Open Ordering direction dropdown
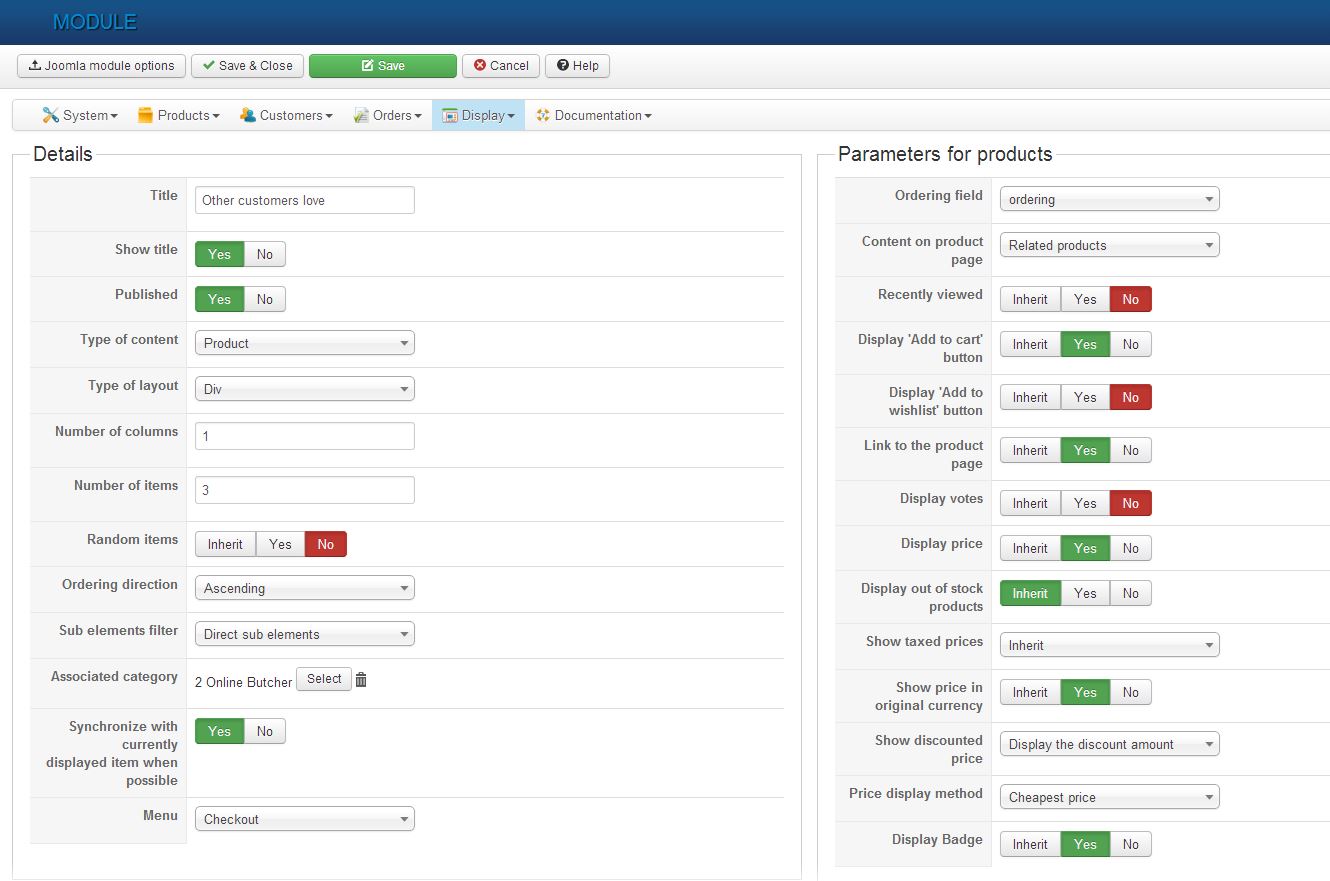Viewport: 1330px width, 881px height. click(305, 588)
